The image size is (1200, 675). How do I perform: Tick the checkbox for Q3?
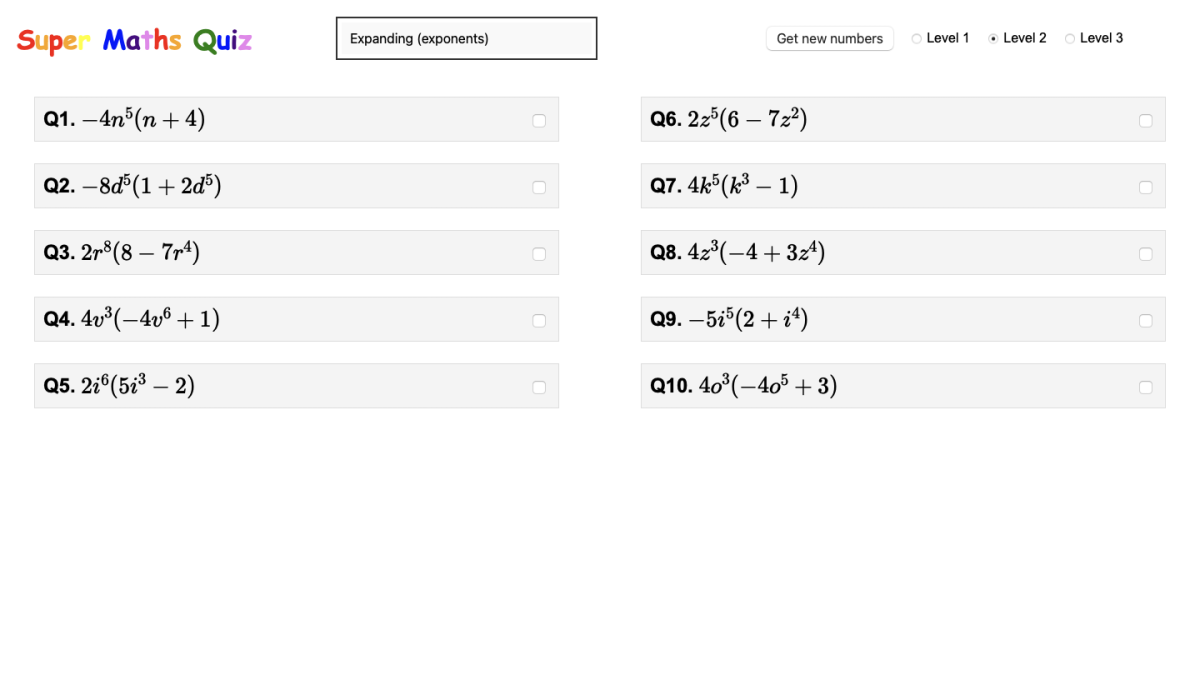(539, 253)
